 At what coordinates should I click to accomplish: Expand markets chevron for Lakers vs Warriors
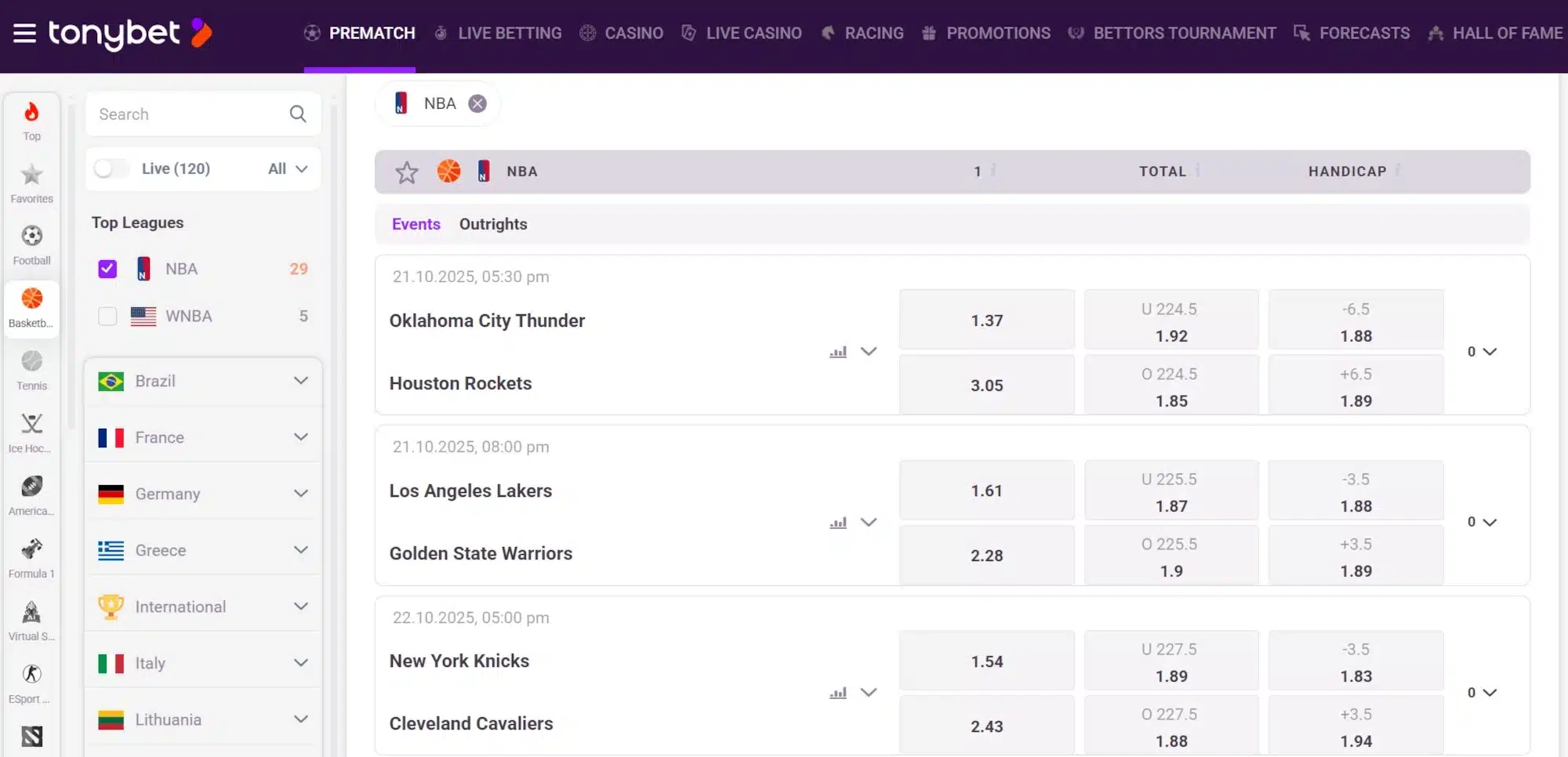click(869, 522)
